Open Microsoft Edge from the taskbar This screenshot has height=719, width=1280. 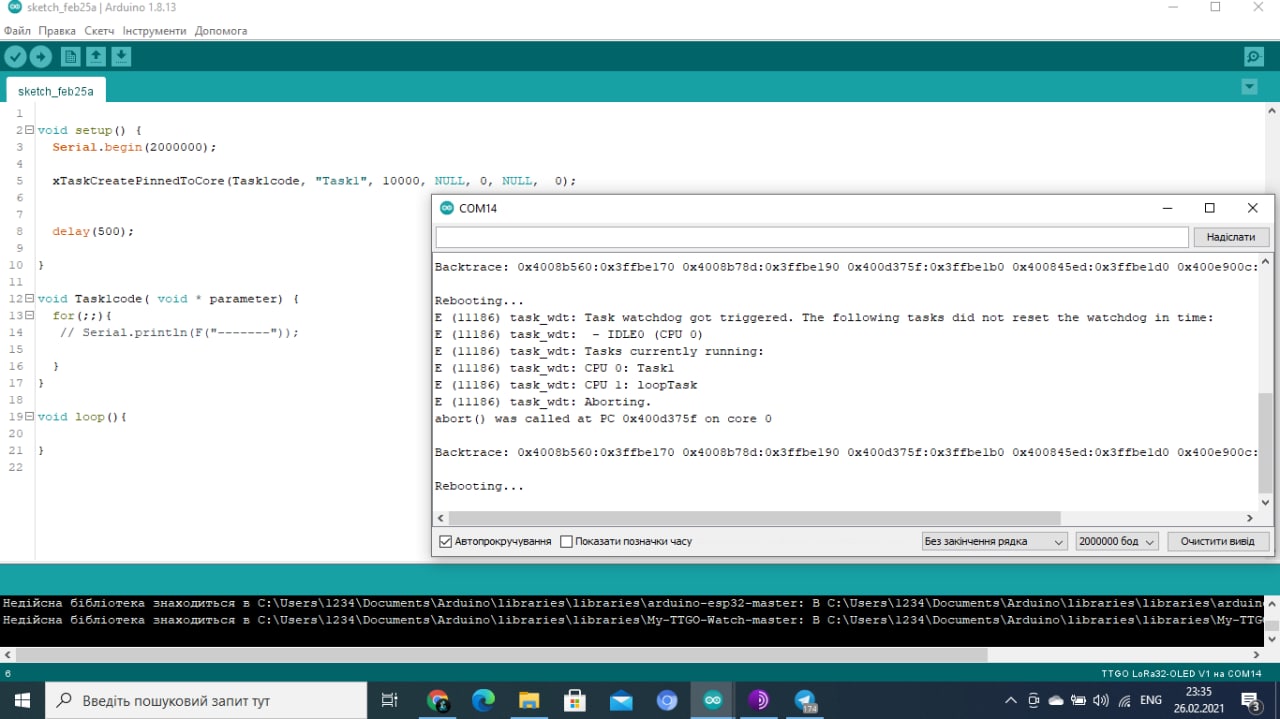pos(483,700)
